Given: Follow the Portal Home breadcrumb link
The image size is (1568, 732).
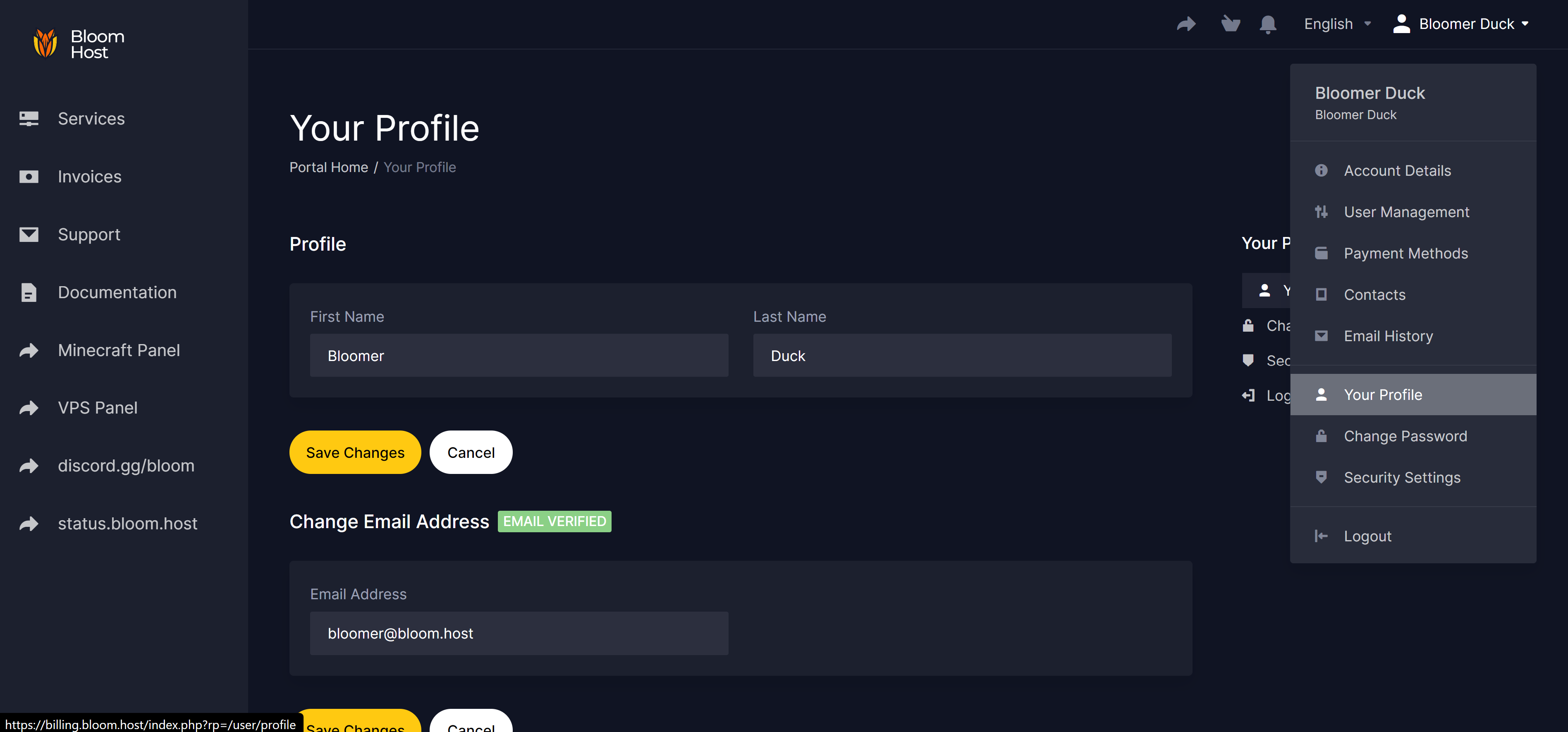Looking at the screenshot, I should (x=329, y=167).
